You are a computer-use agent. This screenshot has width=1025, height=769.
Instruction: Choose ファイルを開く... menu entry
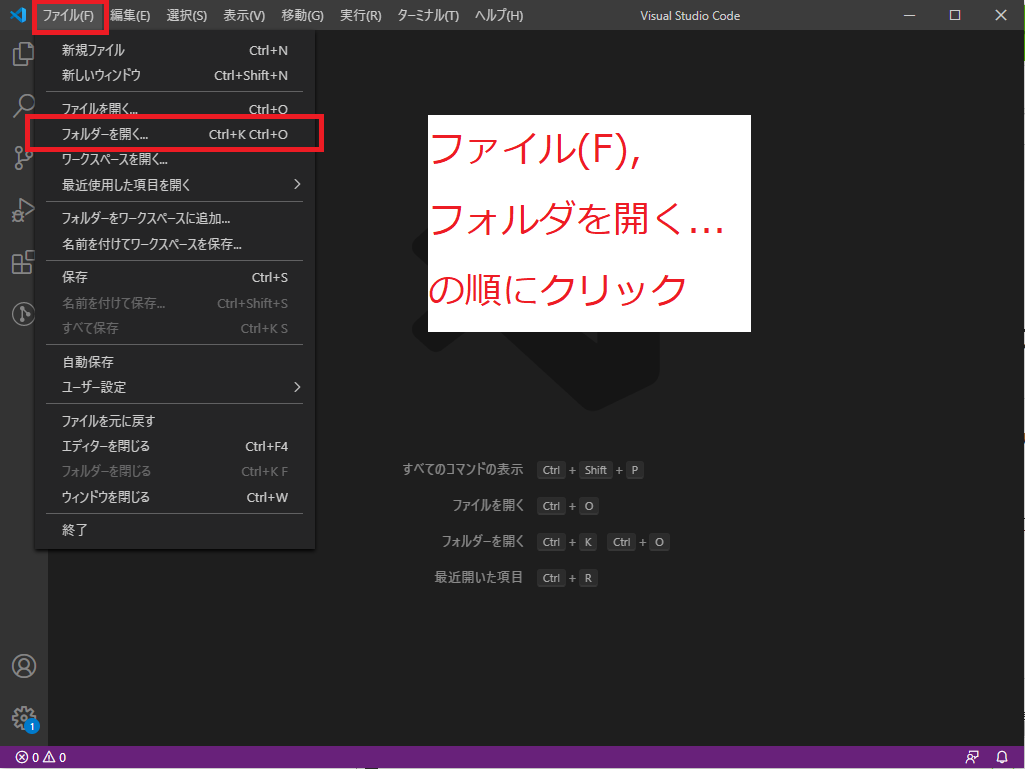(x=175, y=109)
